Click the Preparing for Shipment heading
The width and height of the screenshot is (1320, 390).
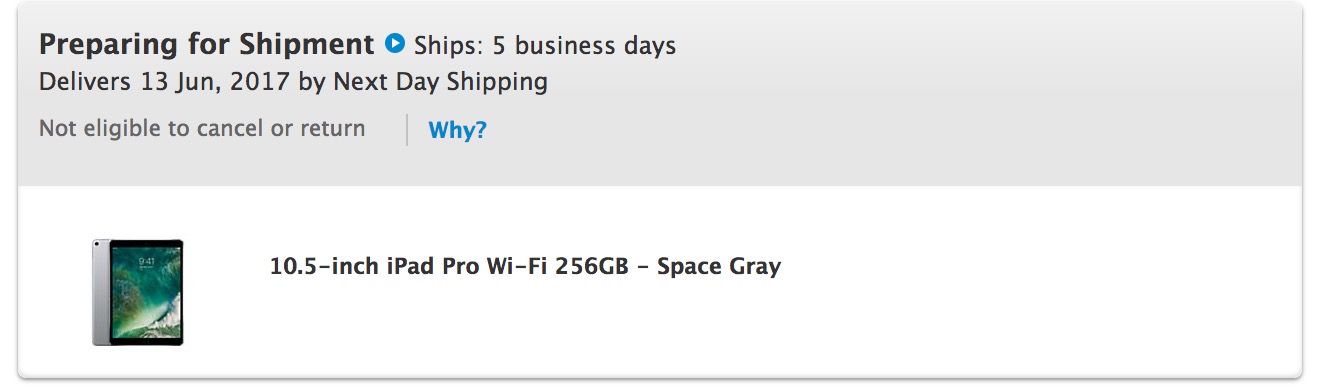point(206,45)
